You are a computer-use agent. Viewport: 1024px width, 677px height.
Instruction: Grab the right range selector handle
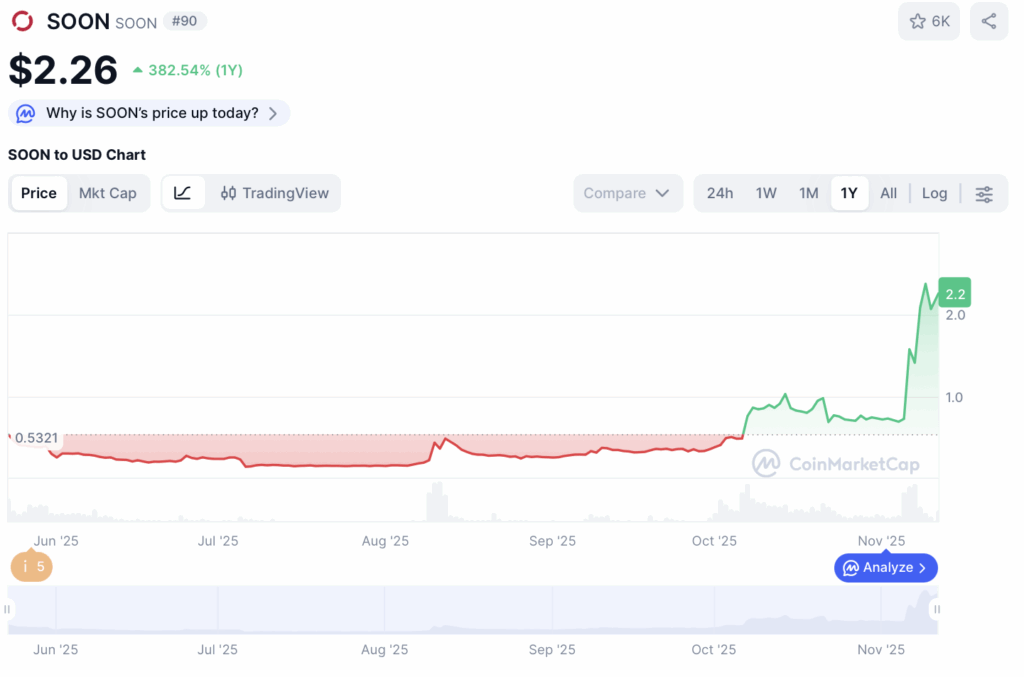coord(936,609)
